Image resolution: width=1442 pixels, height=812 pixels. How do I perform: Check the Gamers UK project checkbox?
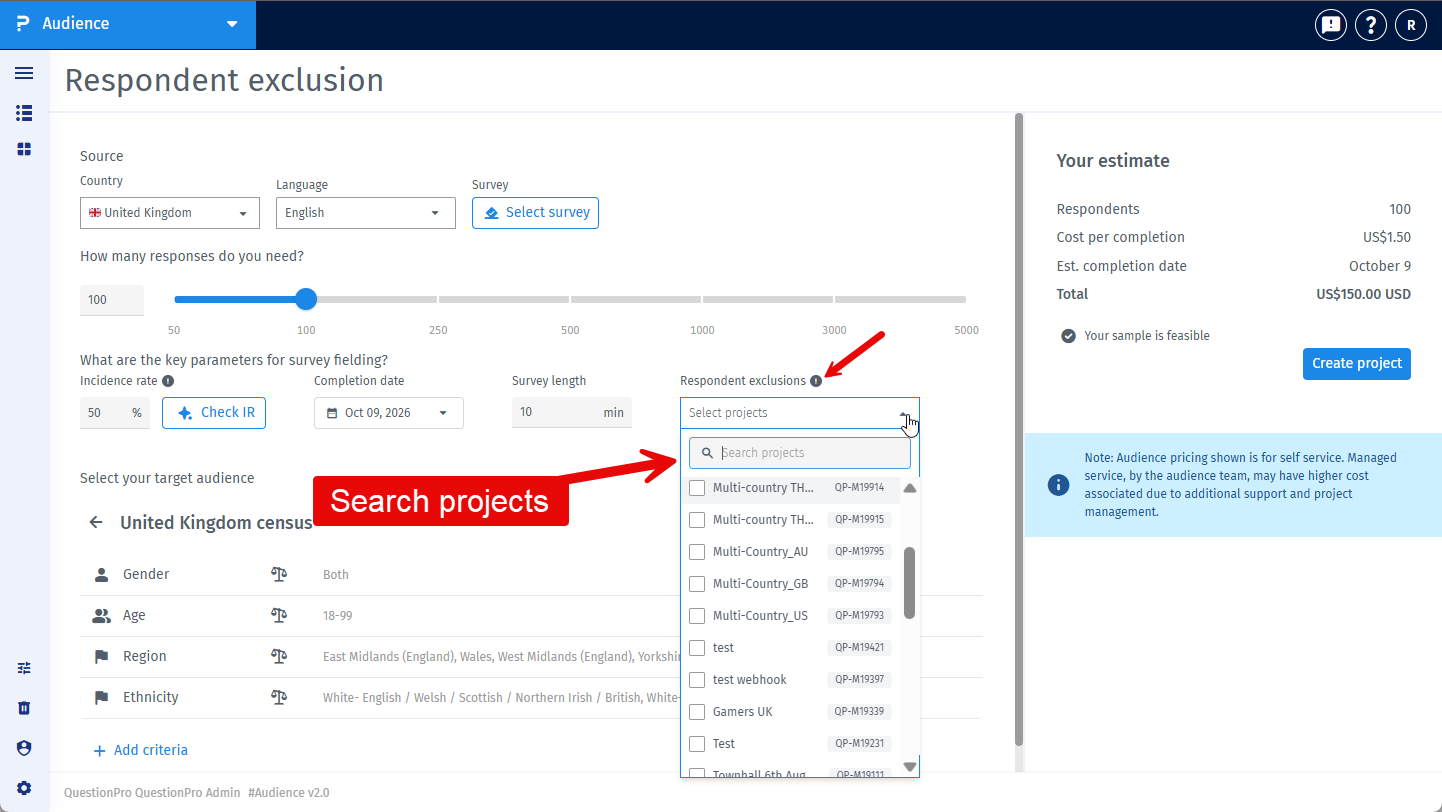(x=697, y=712)
